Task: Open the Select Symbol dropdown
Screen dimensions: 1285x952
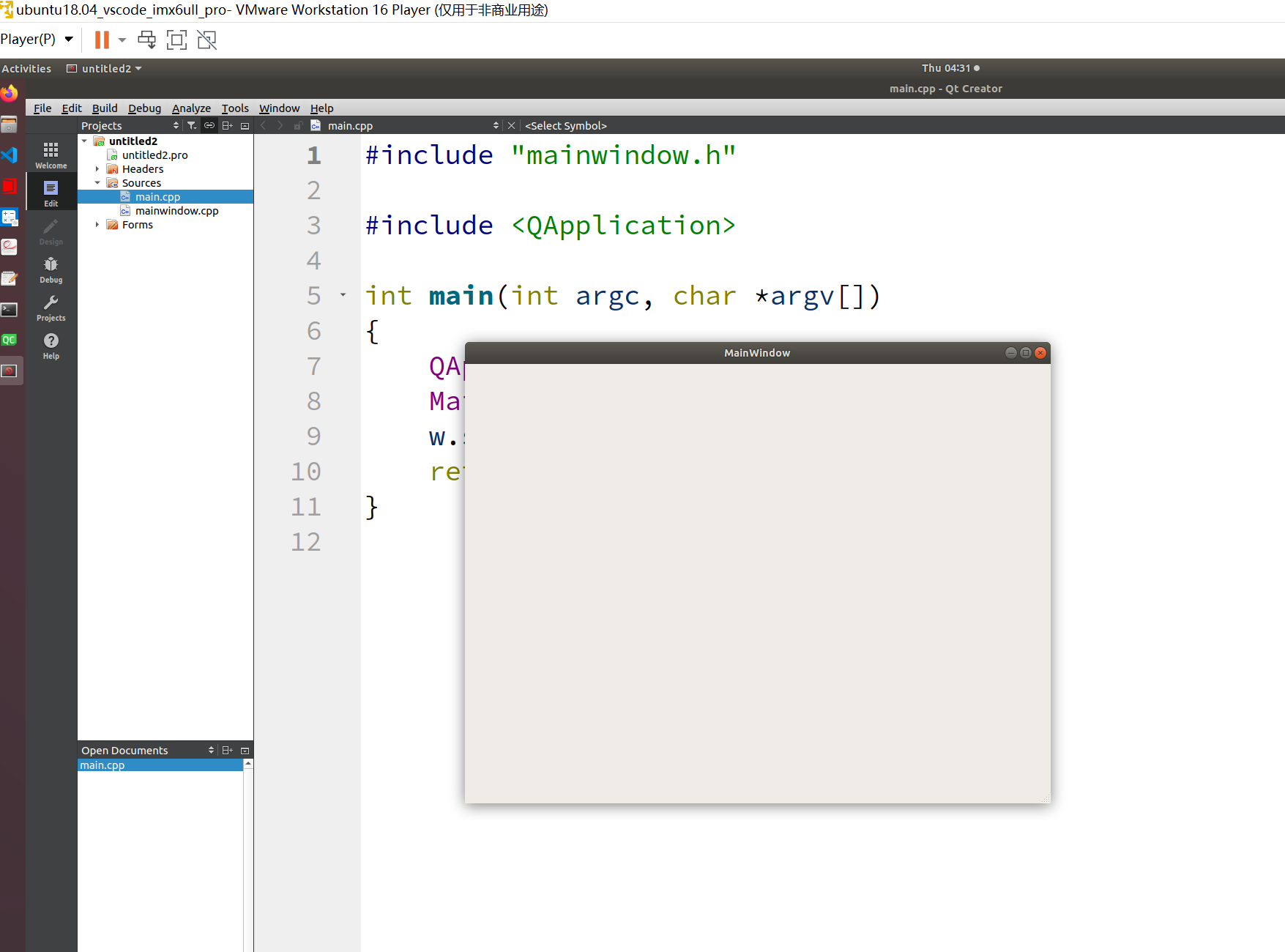Action: (566, 125)
